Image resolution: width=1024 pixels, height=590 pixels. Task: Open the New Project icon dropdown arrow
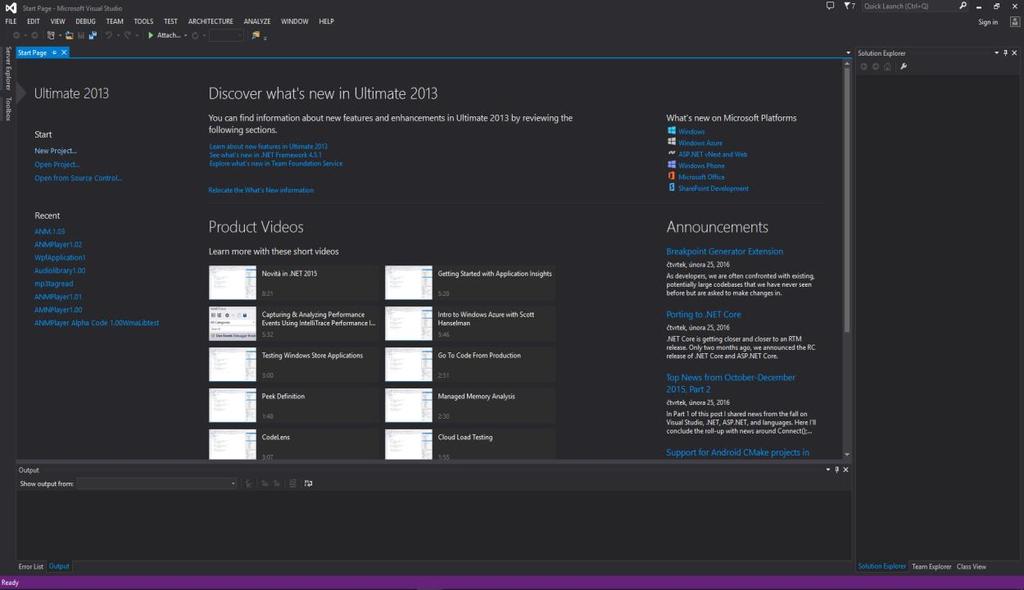pyautogui.click(x=59, y=35)
